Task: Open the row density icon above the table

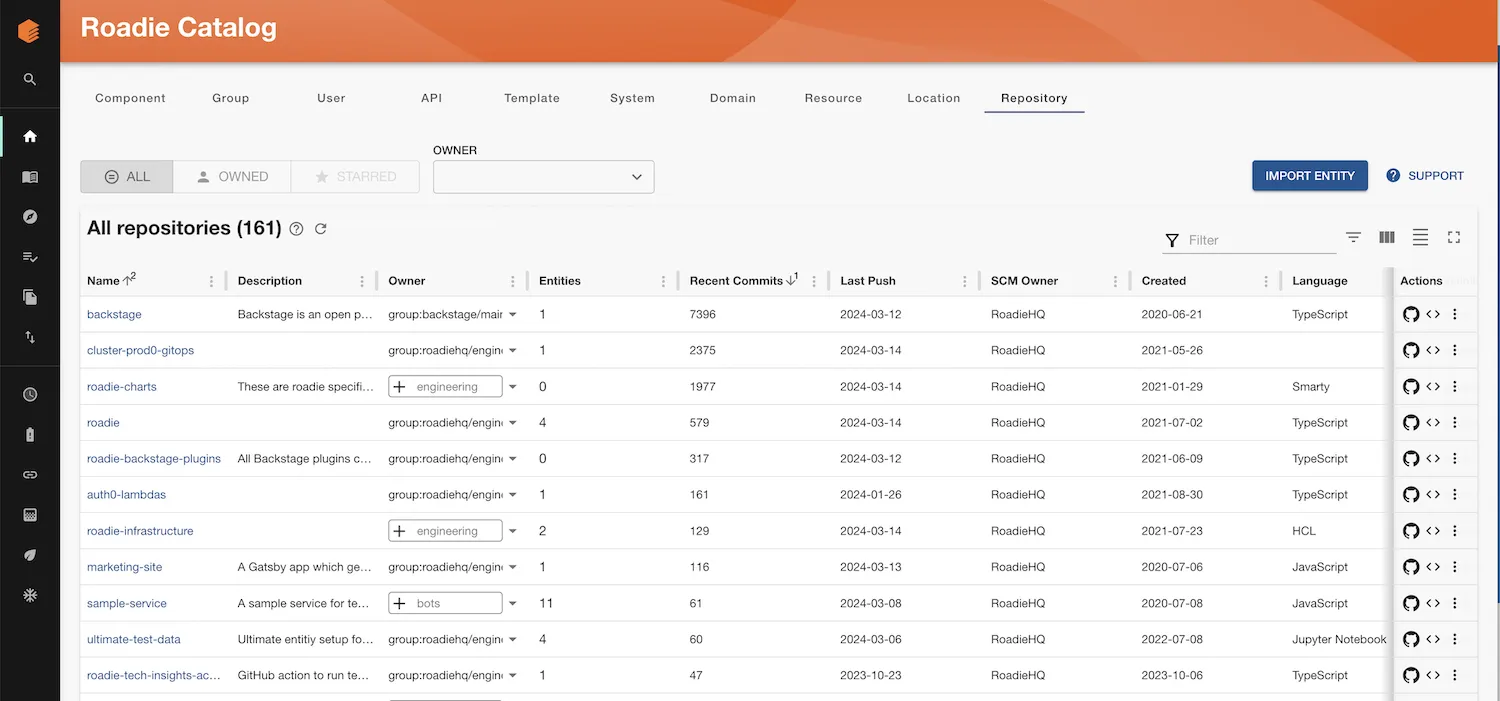Action: [1420, 237]
